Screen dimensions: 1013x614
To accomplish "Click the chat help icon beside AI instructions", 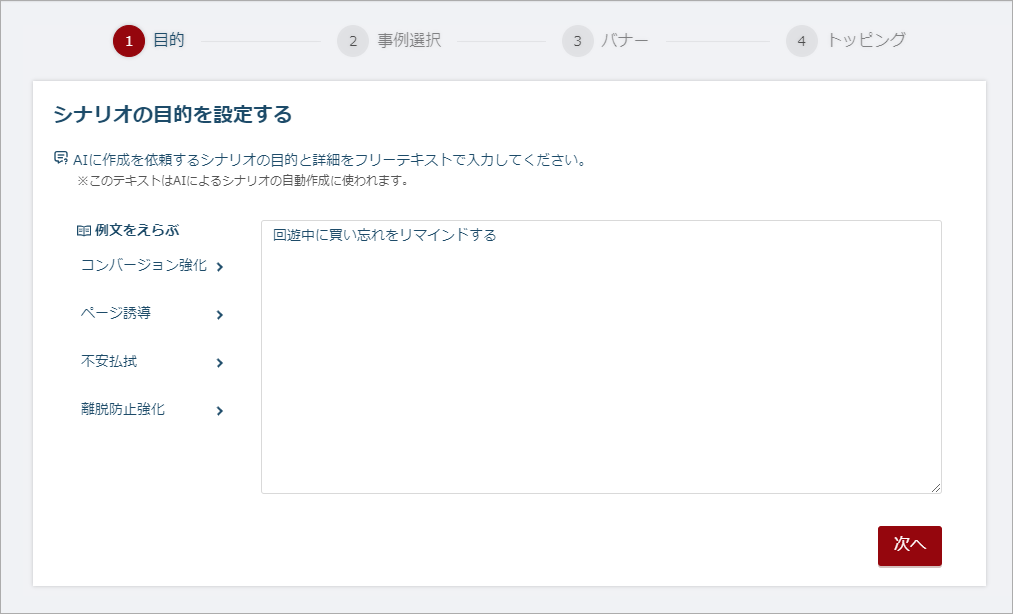I will pyautogui.click(x=61, y=158).
